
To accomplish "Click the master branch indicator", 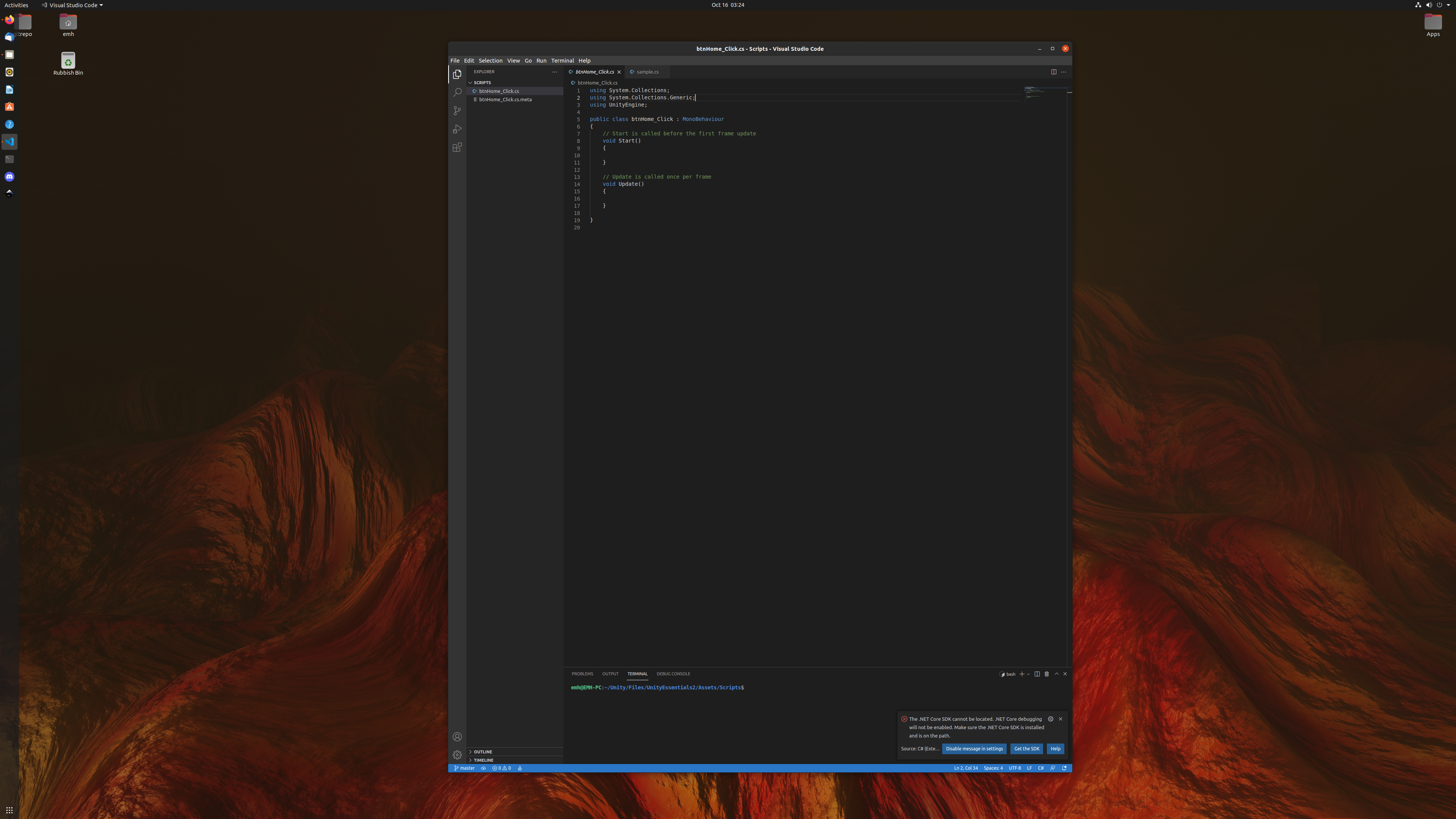I will [x=464, y=768].
